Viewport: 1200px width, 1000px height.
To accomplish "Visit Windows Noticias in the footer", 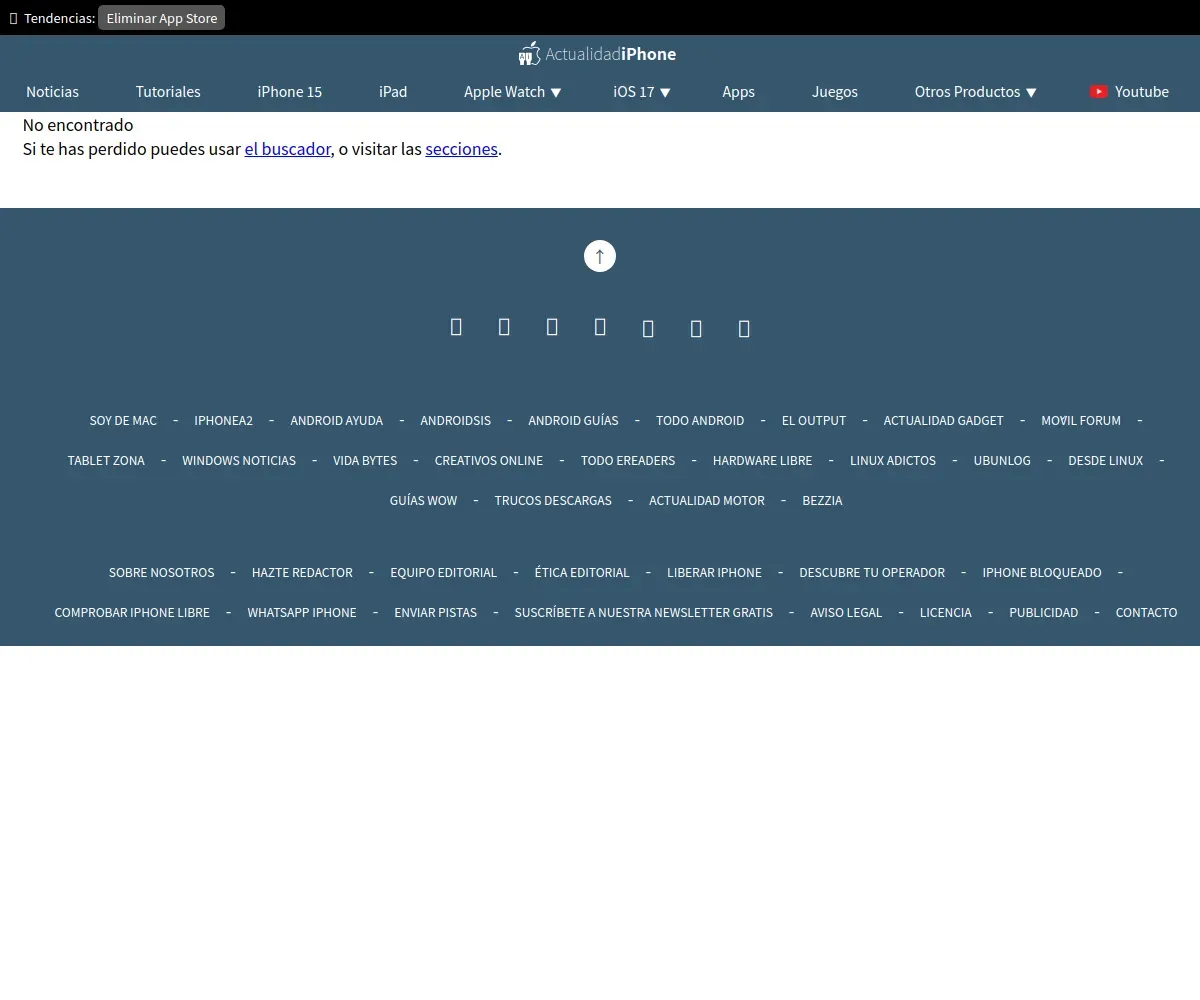I will click(x=239, y=460).
